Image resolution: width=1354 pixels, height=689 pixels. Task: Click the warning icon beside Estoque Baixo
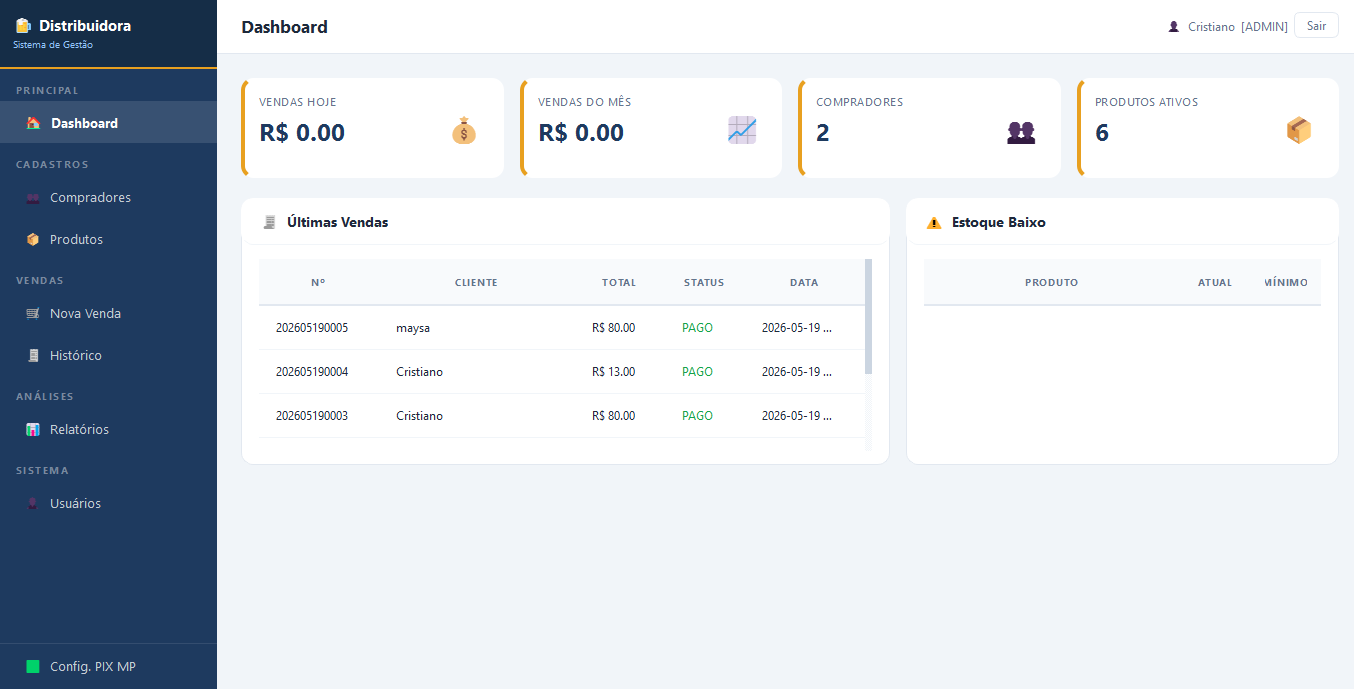[x=934, y=223]
